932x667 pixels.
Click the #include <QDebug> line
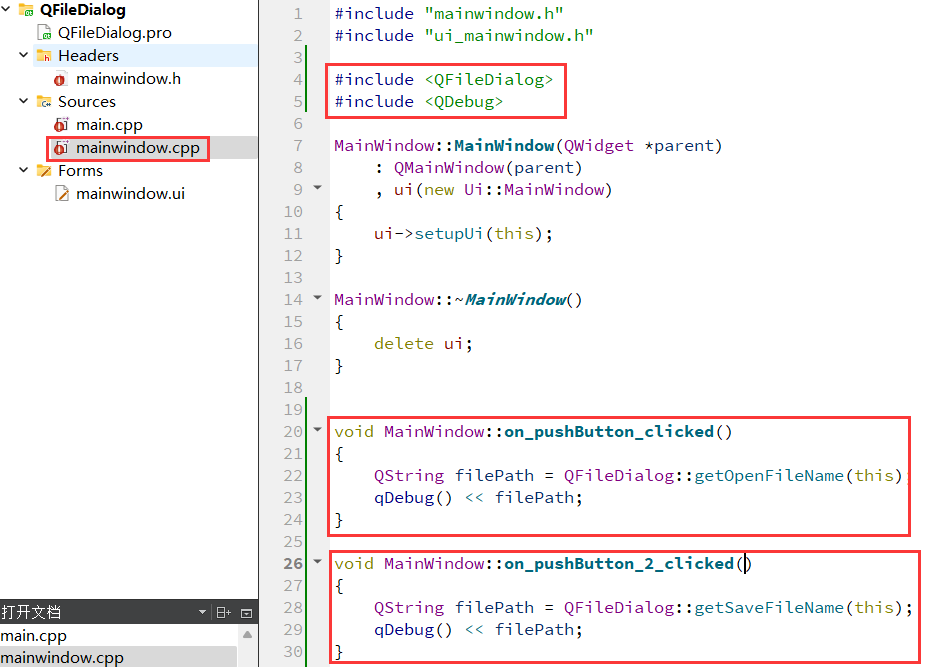tap(418, 102)
